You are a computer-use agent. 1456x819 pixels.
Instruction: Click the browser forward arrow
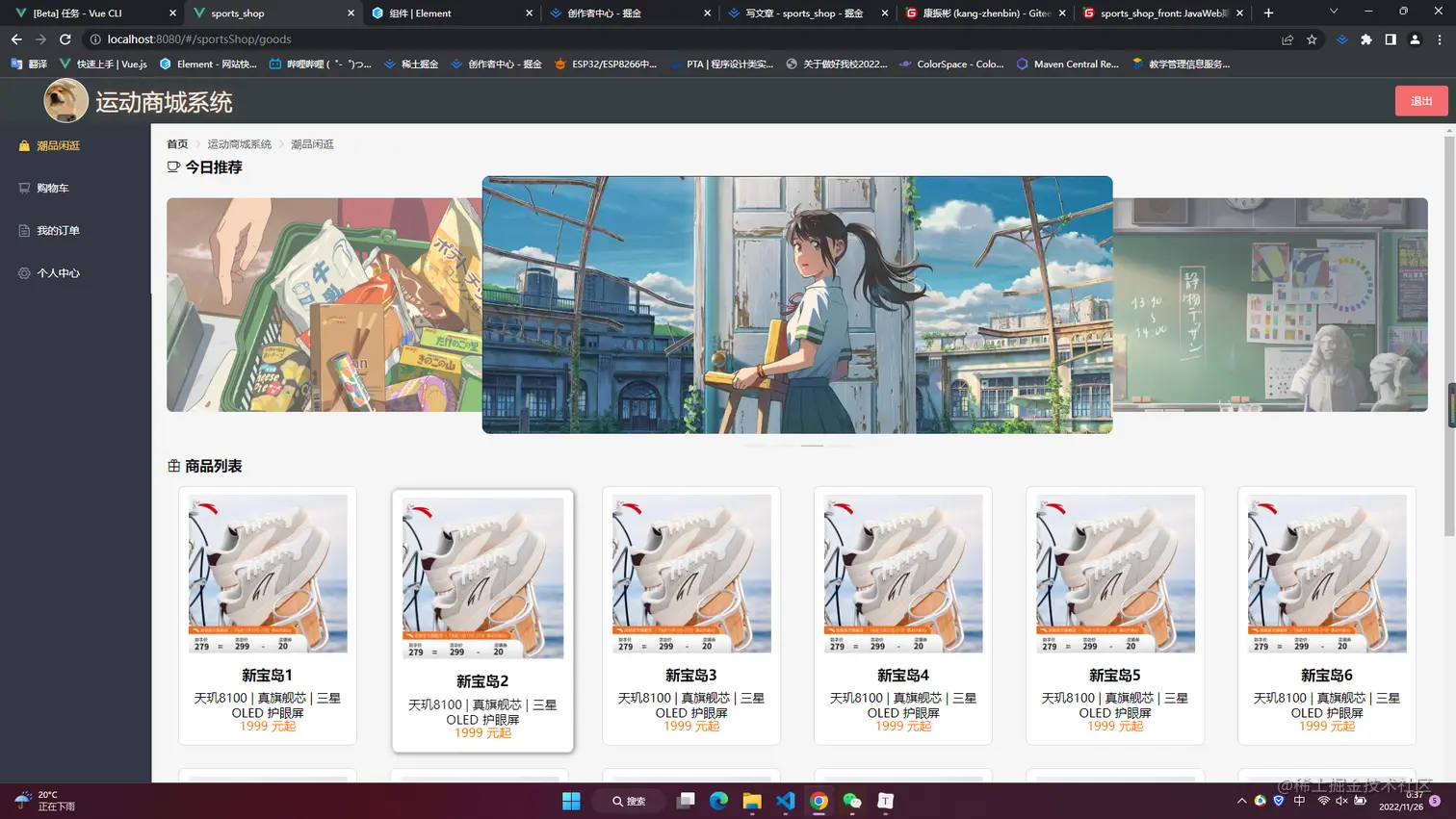40,39
